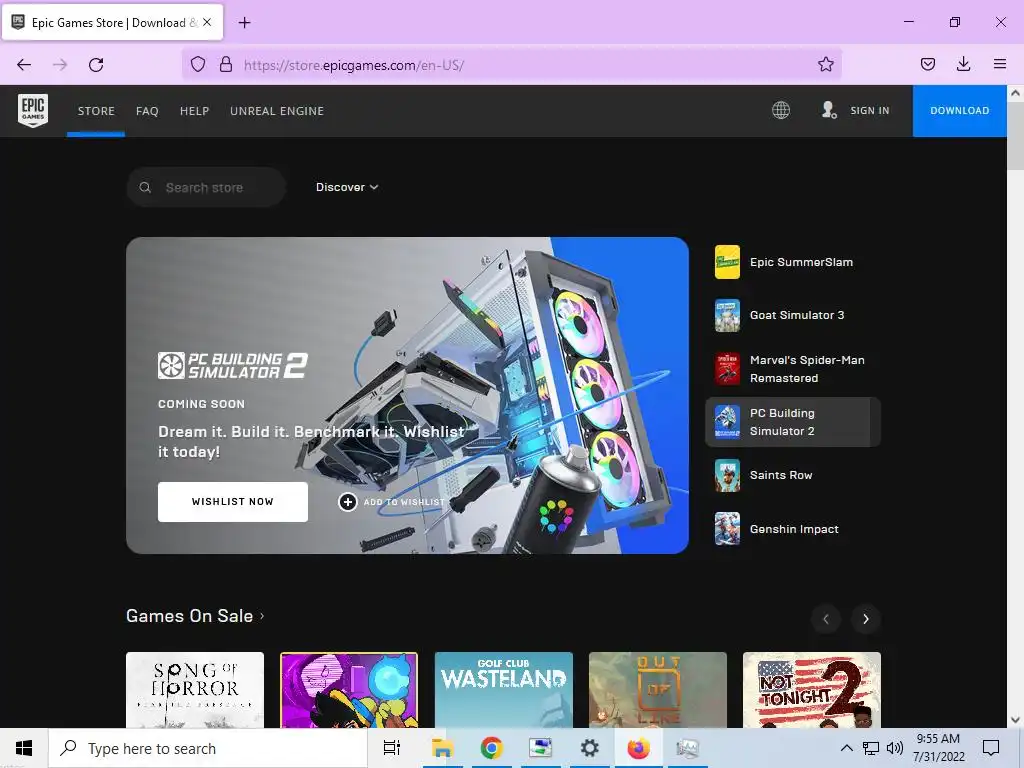This screenshot has width=1024, height=768.
Task: Go back with the browser back arrow
Action: [x=24, y=65]
